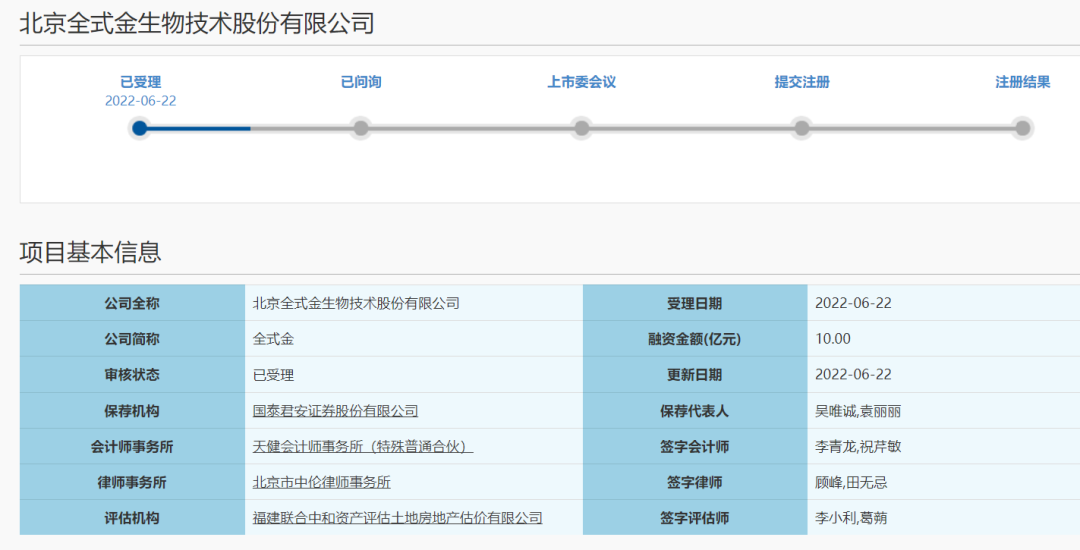Click the 审核状态 value 已受理
The height and width of the screenshot is (550, 1080).
273,375
